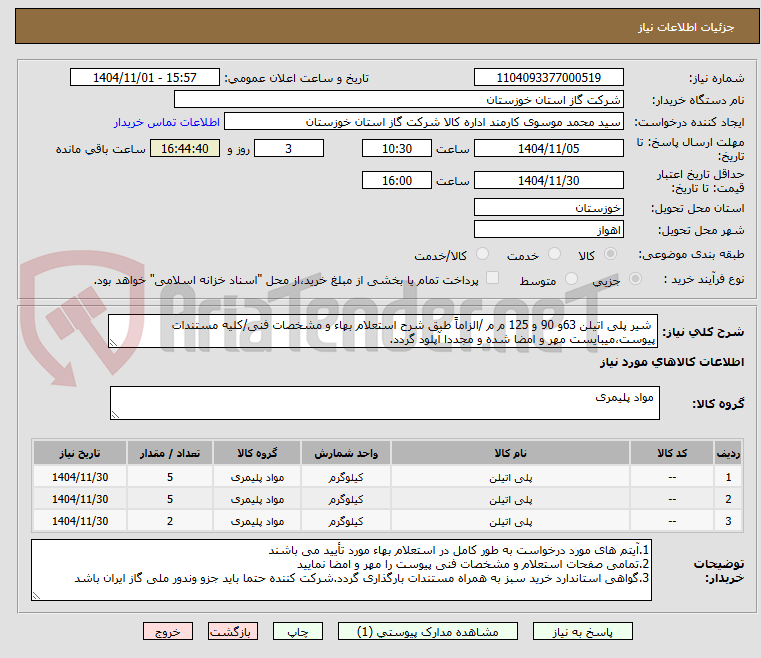Click the جزئیات اطلاعات نیاز page header
The width and height of the screenshot is (761, 658).
(686, 27)
